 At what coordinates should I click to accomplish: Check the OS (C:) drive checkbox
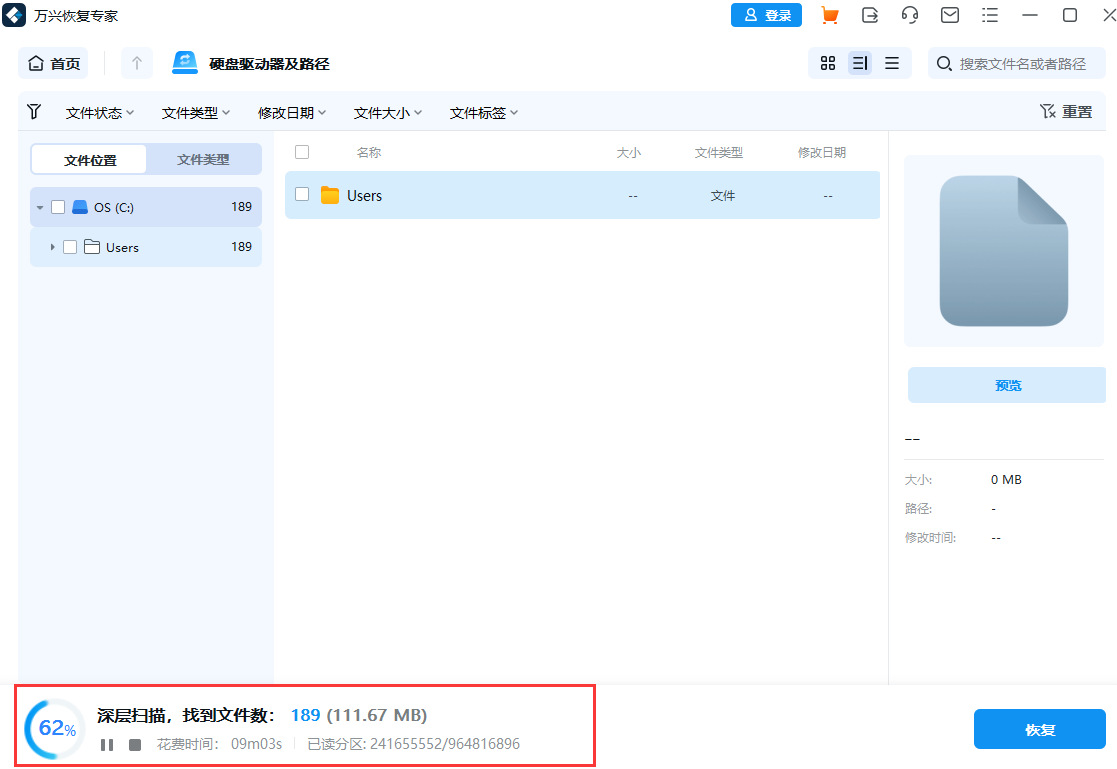click(x=58, y=207)
